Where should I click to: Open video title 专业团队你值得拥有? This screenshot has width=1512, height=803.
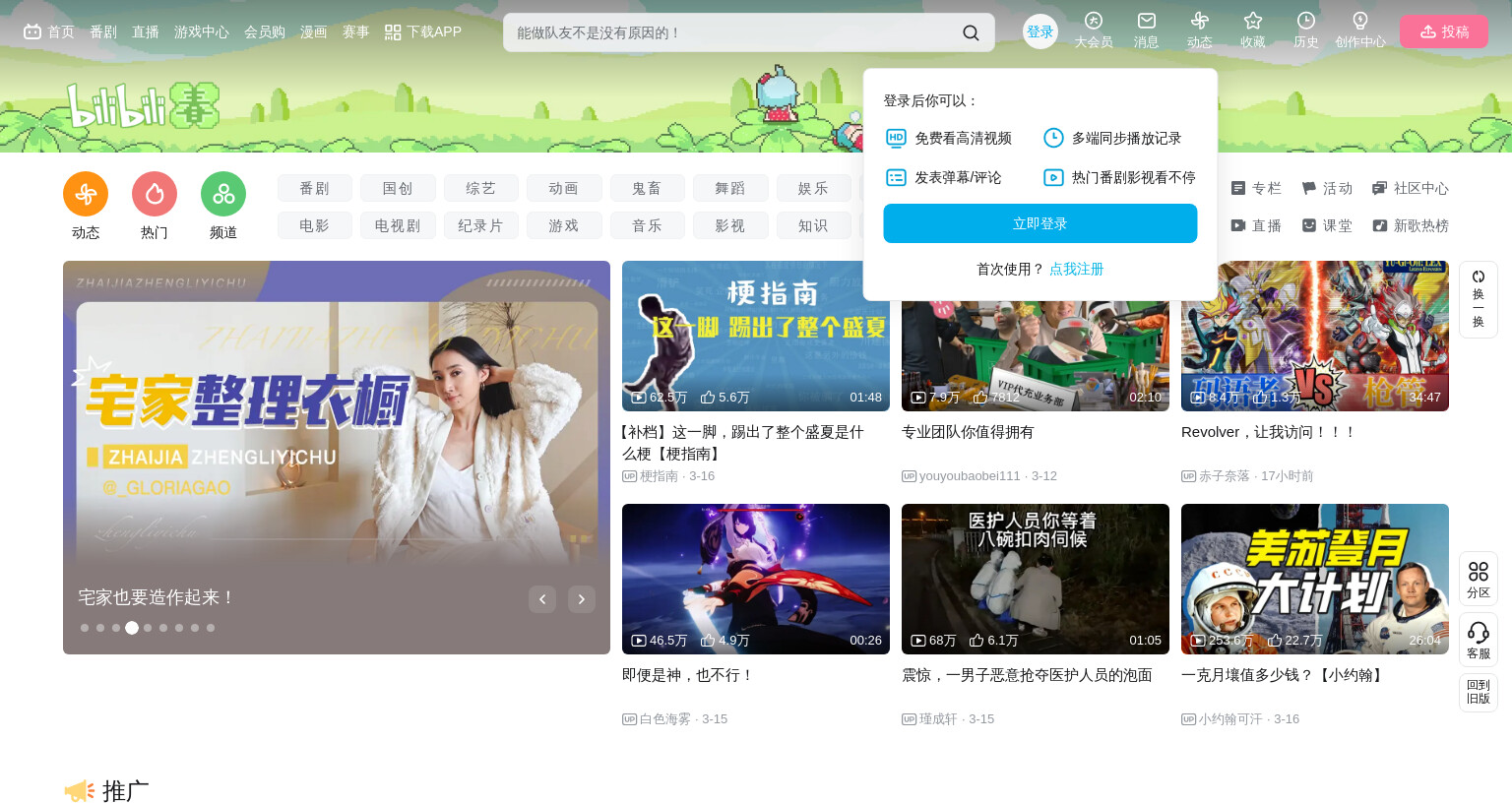(x=968, y=432)
